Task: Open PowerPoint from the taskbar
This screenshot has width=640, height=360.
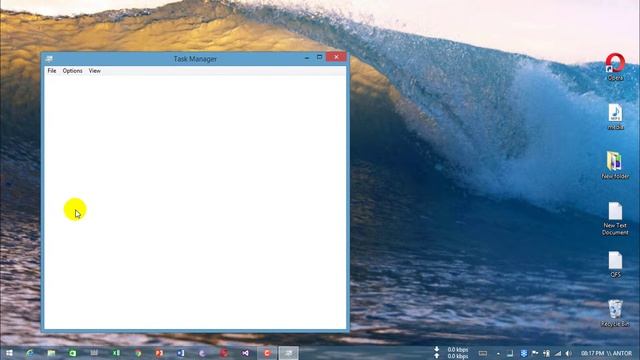Action: pyautogui.click(x=159, y=353)
